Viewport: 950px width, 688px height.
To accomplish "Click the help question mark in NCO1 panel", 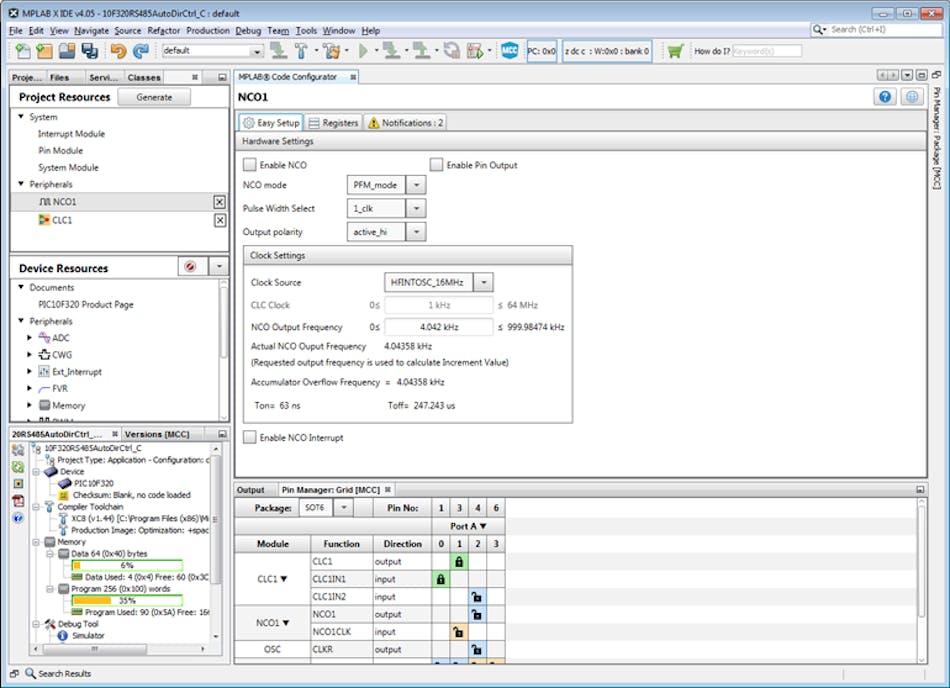I will pos(884,96).
